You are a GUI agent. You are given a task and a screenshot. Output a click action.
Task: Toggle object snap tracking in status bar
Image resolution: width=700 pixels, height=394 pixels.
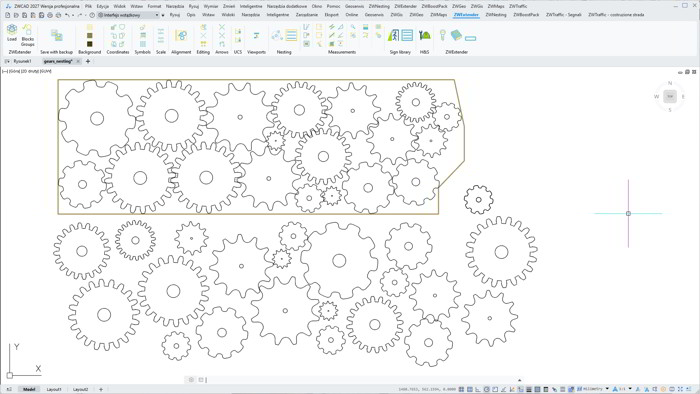[x=504, y=390]
